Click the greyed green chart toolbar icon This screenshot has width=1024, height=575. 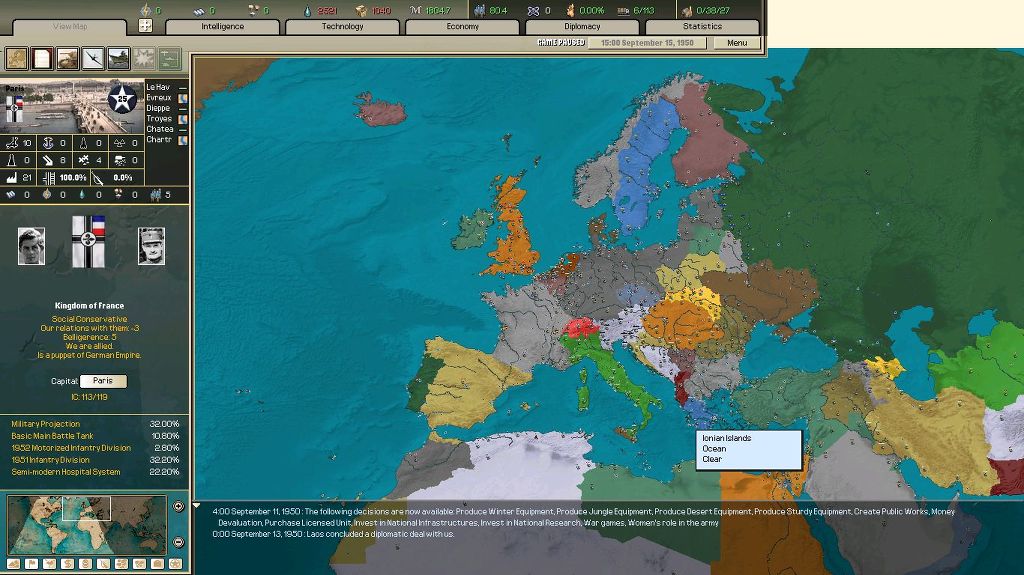169,58
